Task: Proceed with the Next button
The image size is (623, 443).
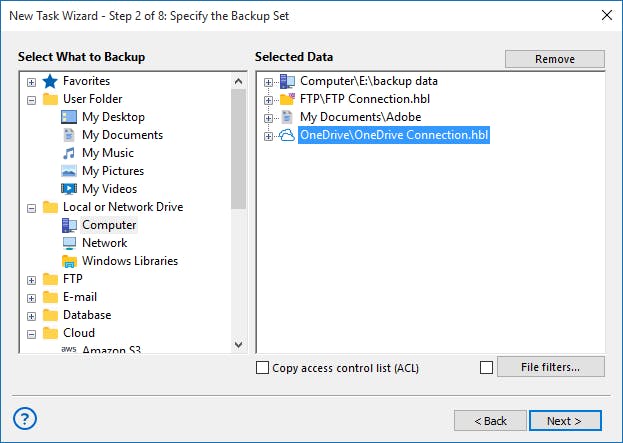Action: point(565,421)
